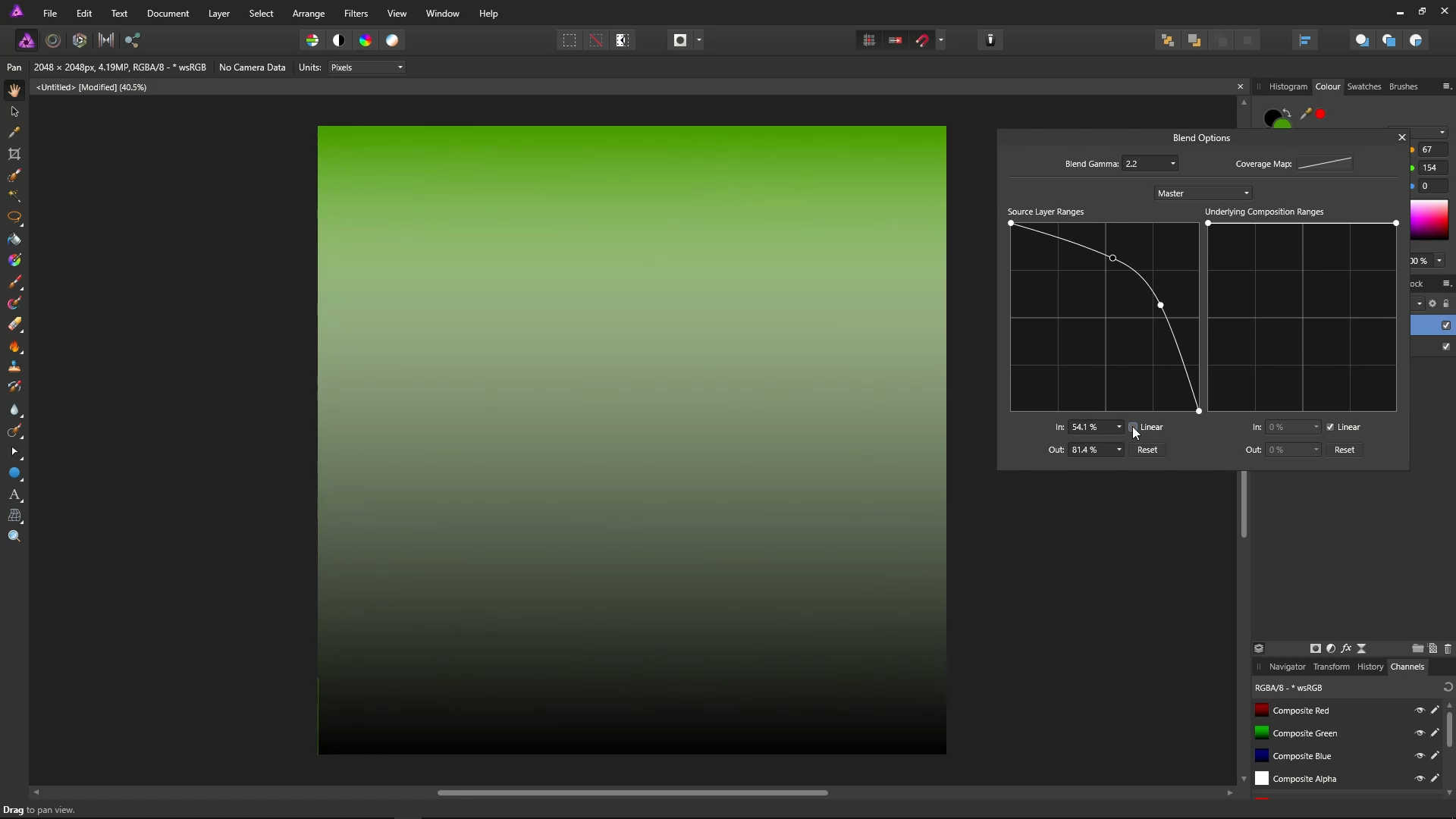The height and width of the screenshot is (819, 1456).
Task: Hide the Composite Red channel
Action: tap(1420, 711)
